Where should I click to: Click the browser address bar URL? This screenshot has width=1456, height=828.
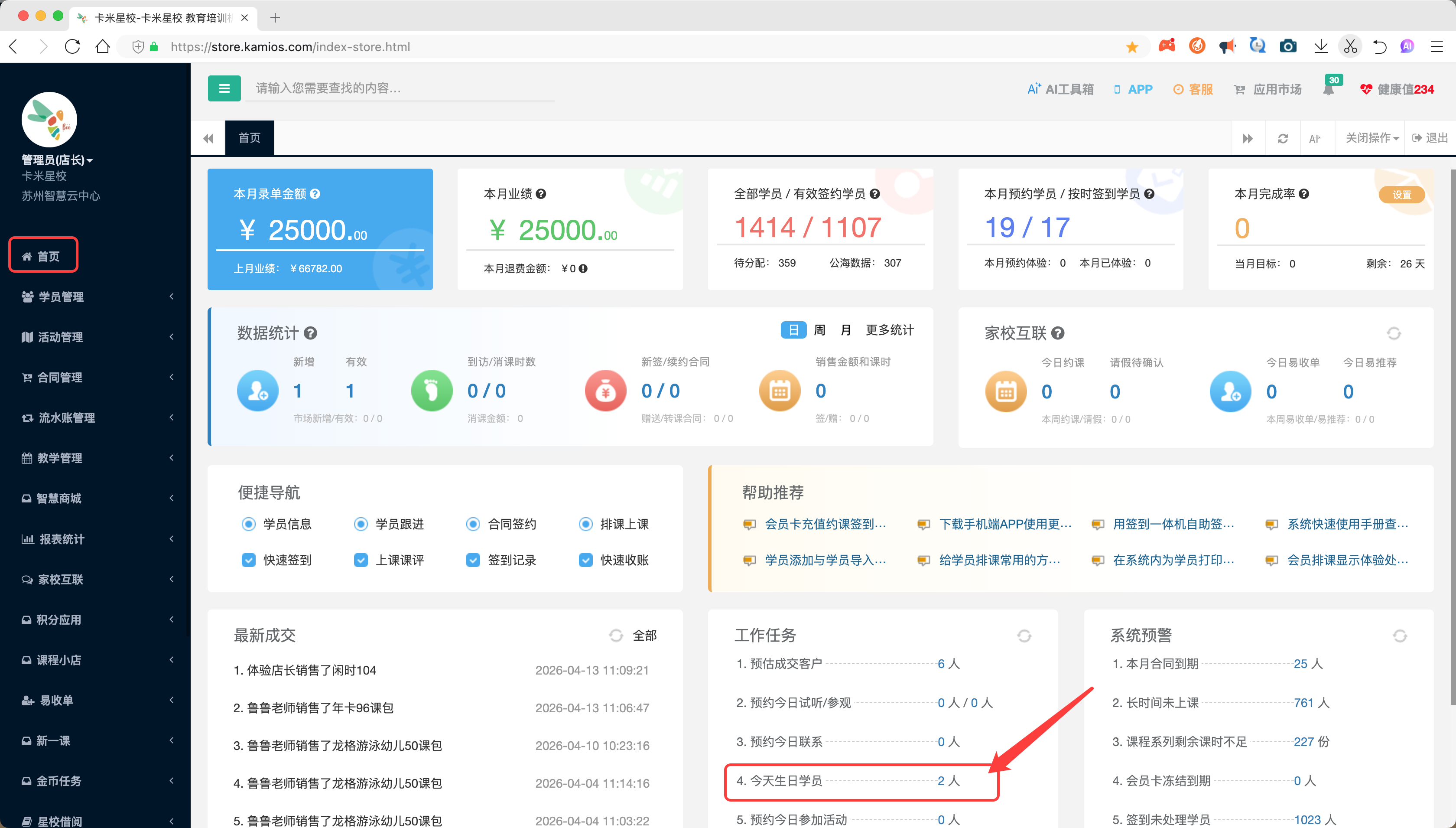tap(290, 47)
